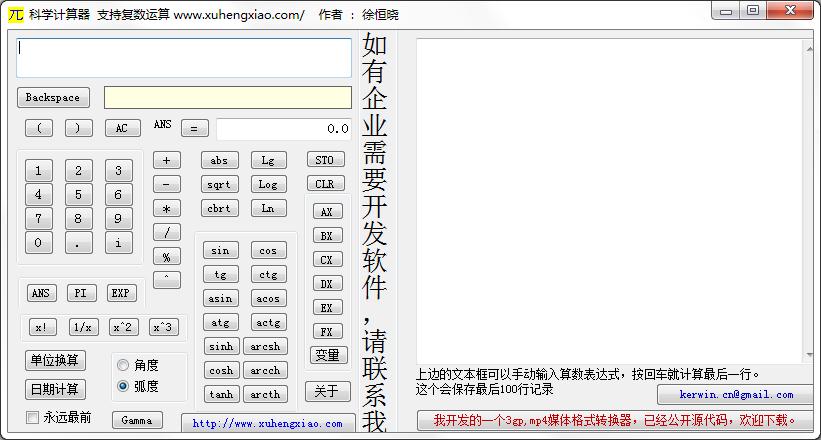The width and height of the screenshot is (821, 440).
Task: Click the equals sign button
Action: click(195, 128)
